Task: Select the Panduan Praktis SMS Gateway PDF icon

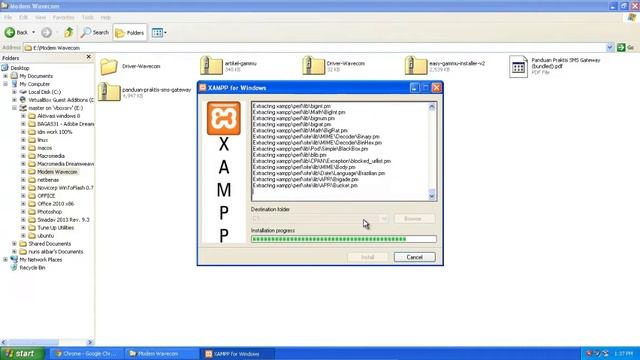Action: pyautogui.click(x=518, y=67)
